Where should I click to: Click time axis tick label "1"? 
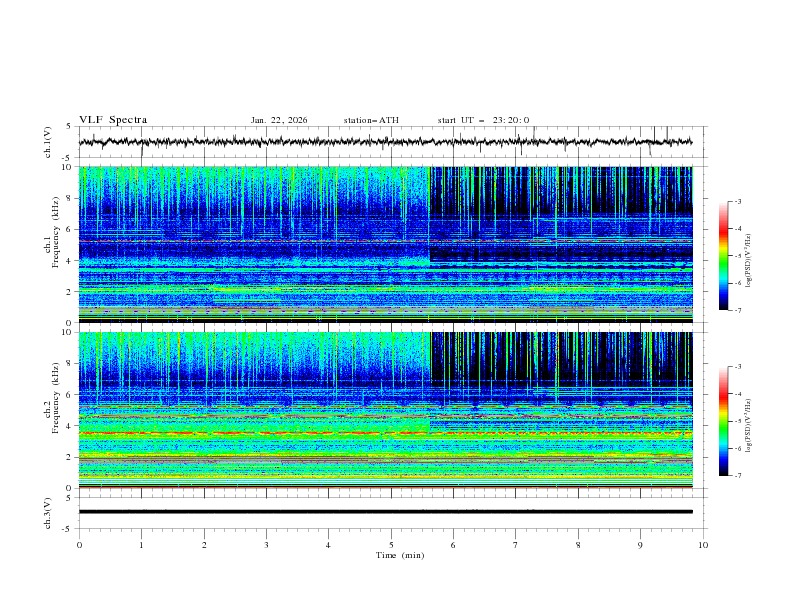pyautogui.click(x=141, y=545)
